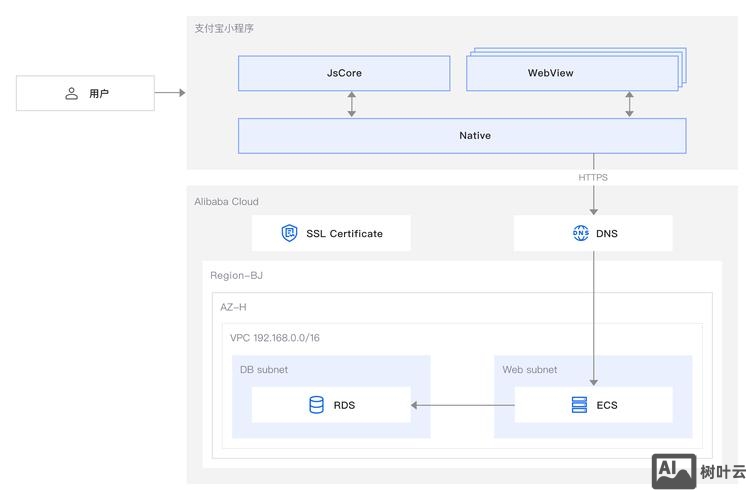Click the RDS database cylinder icon
Screen dimensions: 754x500
pos(317,405)
